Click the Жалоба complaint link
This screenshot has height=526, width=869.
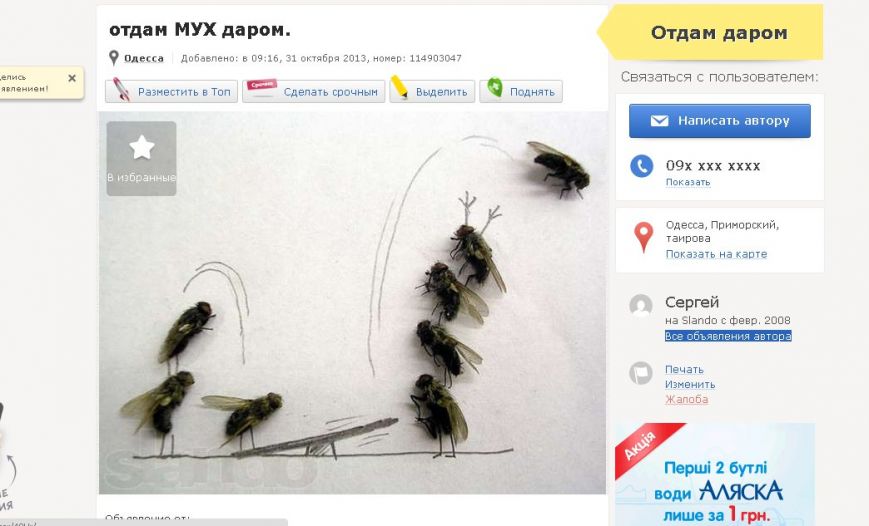pos(687,399)
